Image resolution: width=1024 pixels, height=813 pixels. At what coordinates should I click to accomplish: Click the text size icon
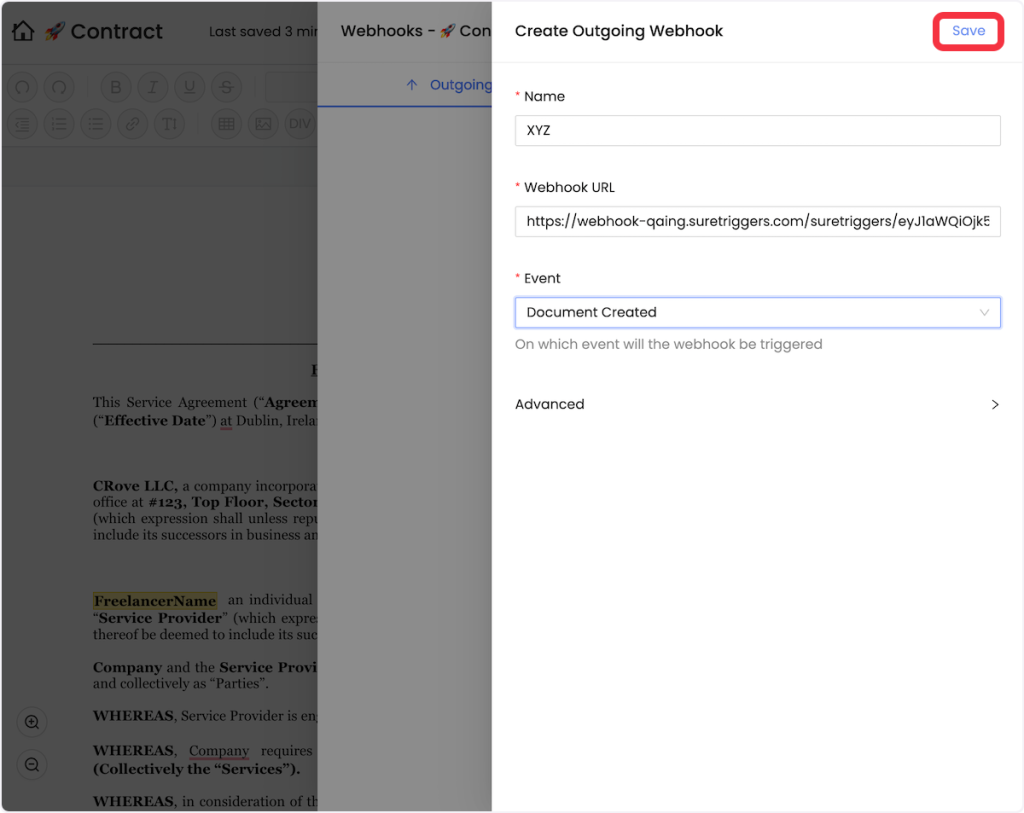170,124
